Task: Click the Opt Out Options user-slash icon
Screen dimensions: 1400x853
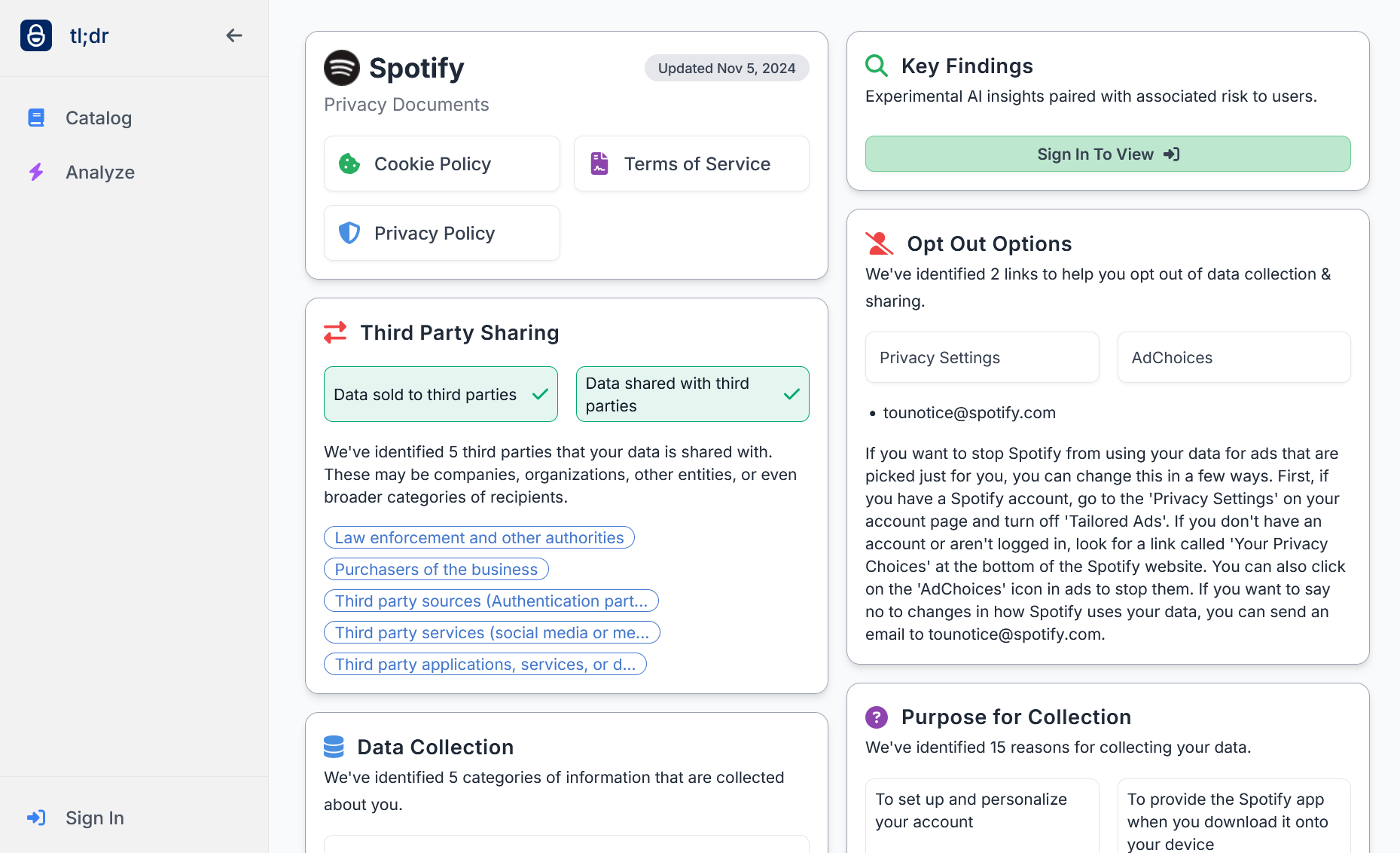Action: pyautogui.click(x=879, y=243)
